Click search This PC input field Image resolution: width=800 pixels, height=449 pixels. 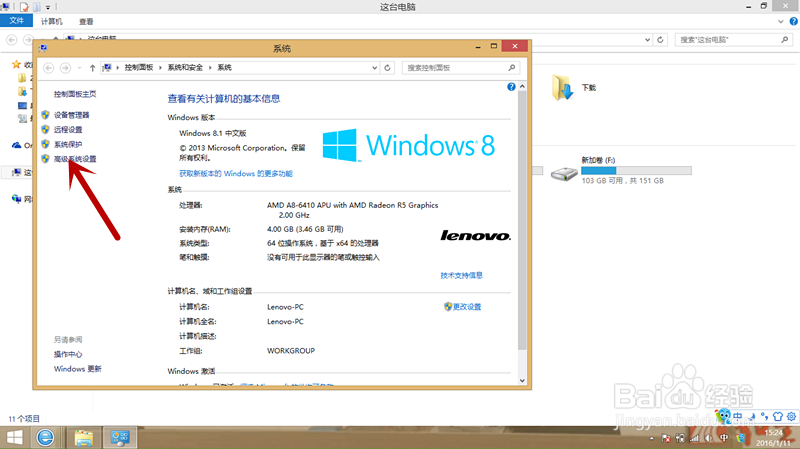pos(727,40)
